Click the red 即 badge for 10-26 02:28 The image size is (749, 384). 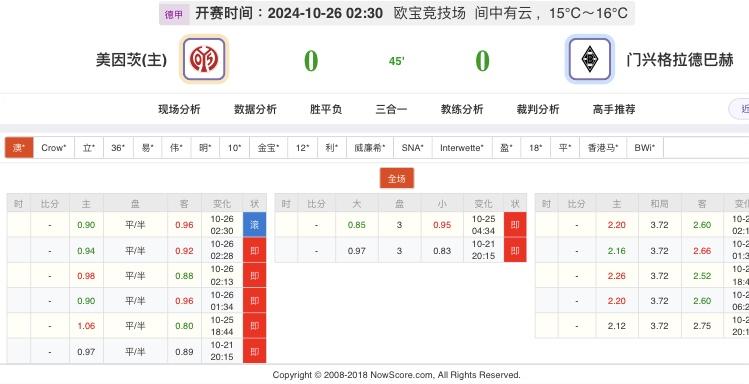coord(255,250)
